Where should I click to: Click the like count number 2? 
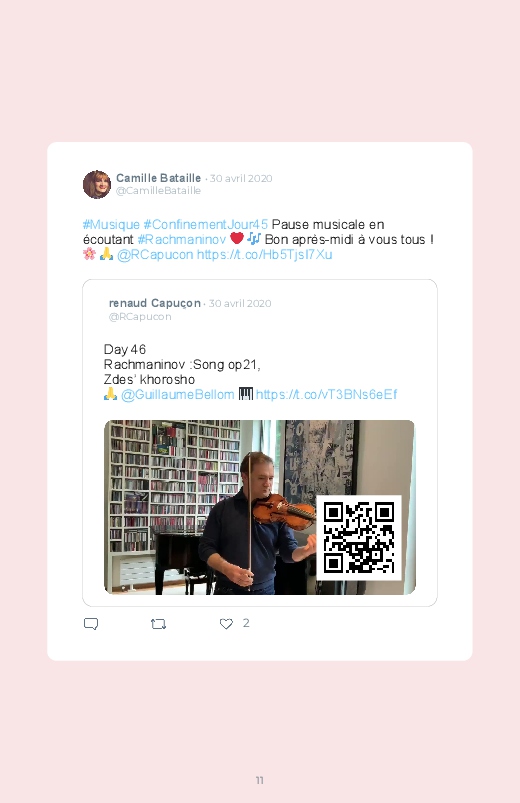[x=246, y=623]
